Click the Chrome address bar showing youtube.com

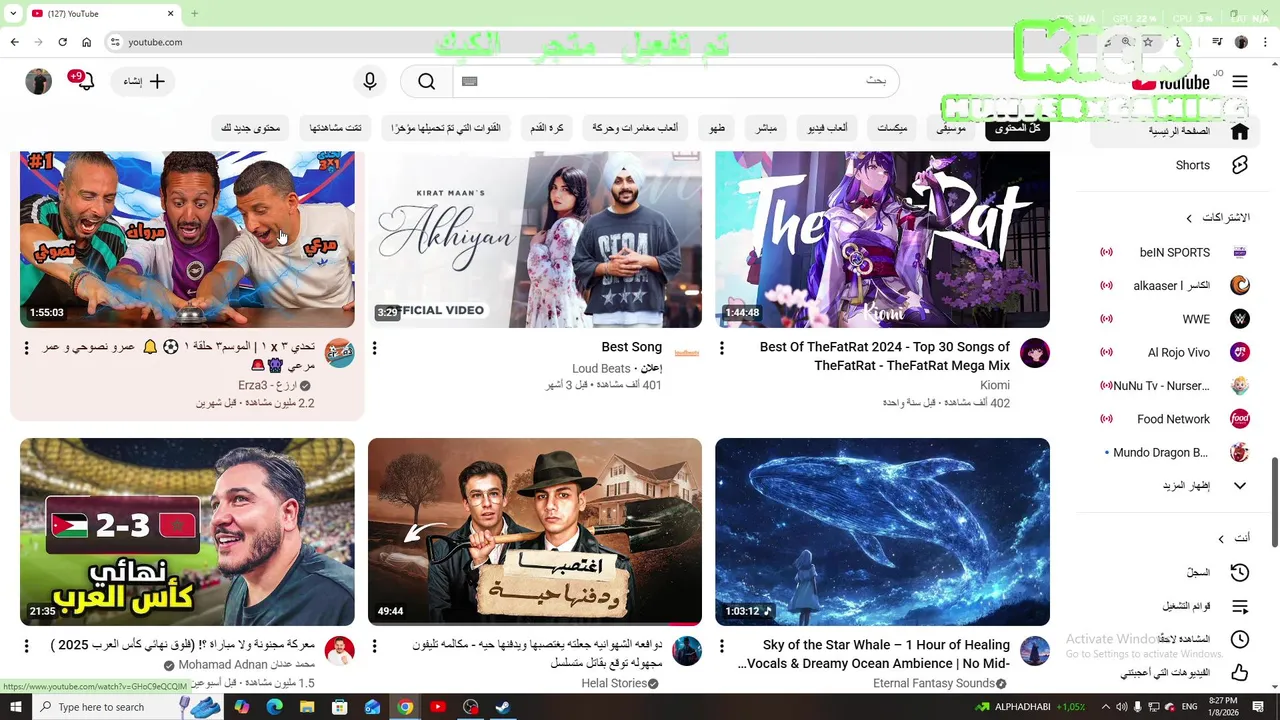point(600,42)
